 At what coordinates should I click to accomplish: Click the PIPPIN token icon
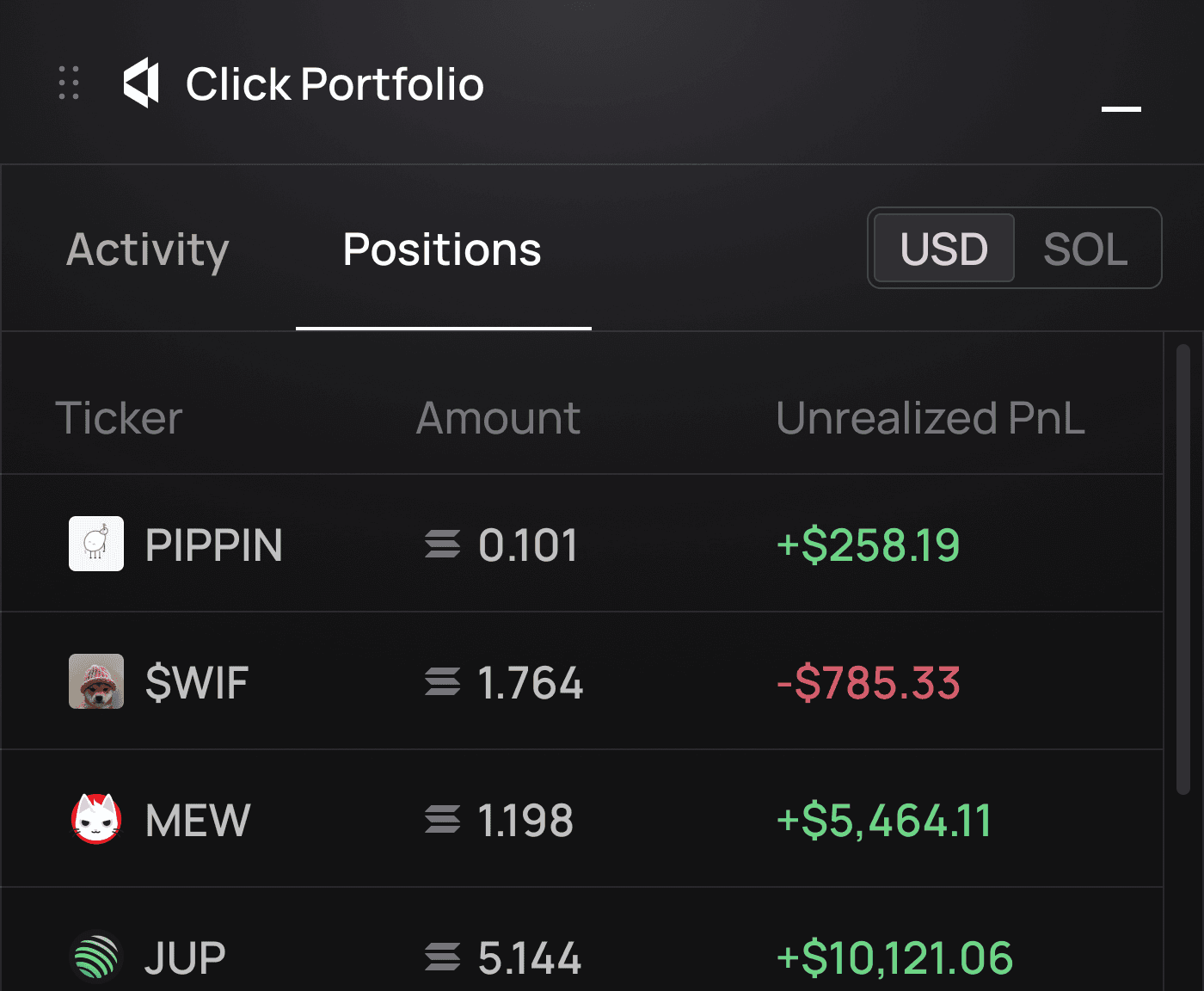click(x=96, y=544)
